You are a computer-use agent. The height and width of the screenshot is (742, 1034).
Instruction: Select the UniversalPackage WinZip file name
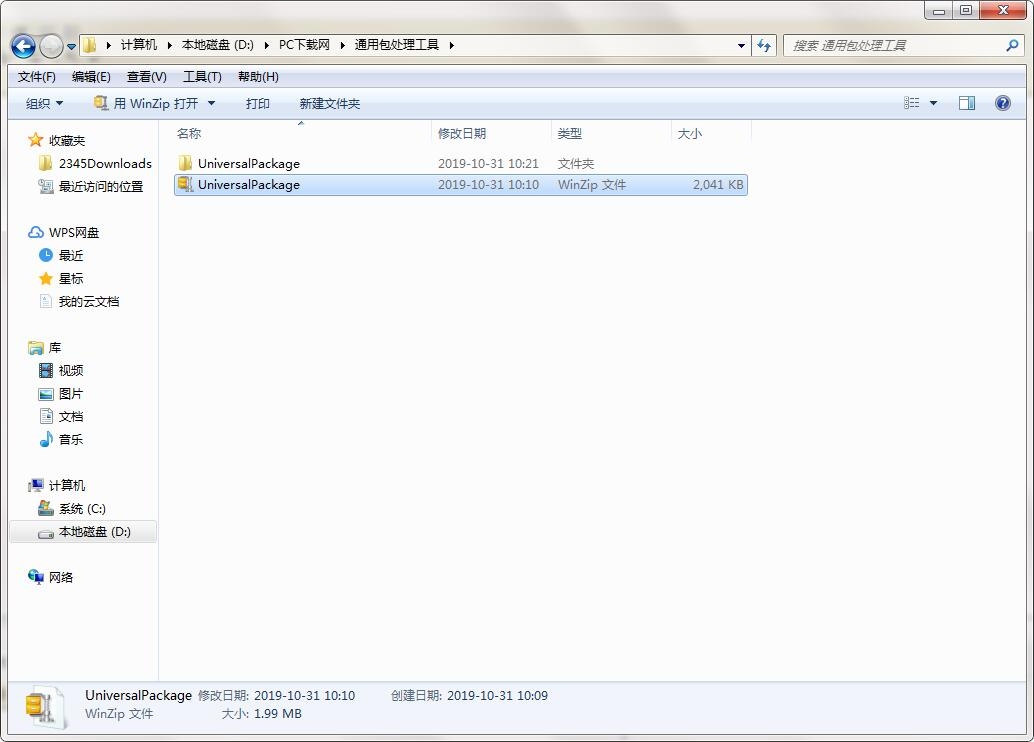click(249, 185)
